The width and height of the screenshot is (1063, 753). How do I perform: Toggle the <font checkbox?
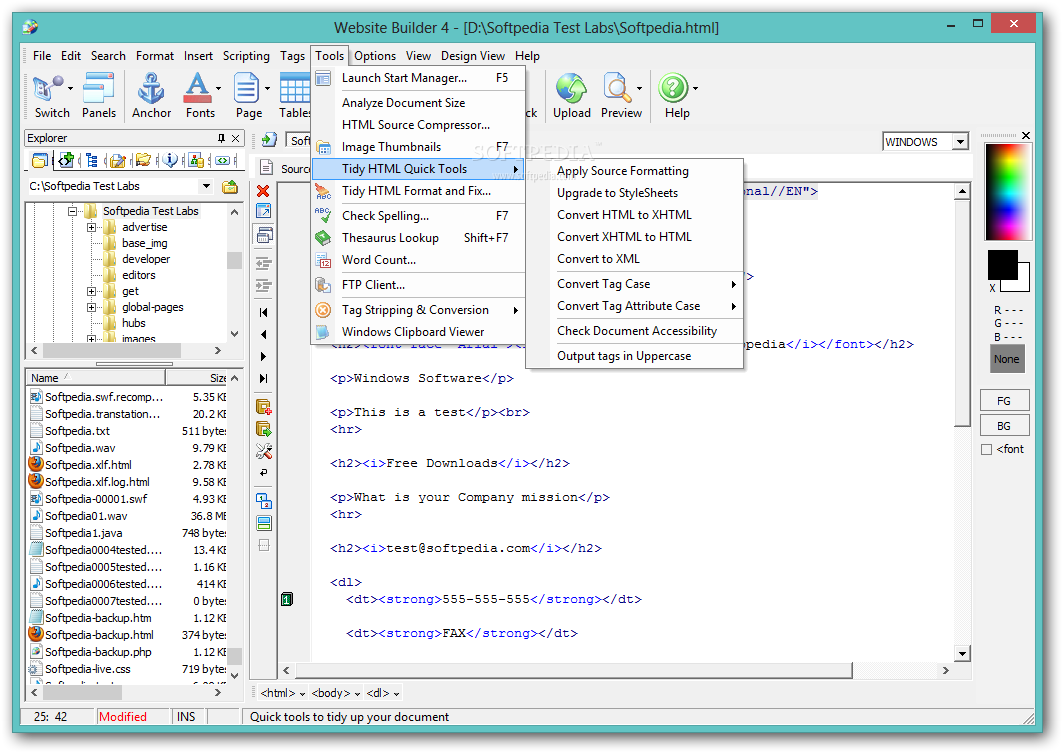(986, 449)
